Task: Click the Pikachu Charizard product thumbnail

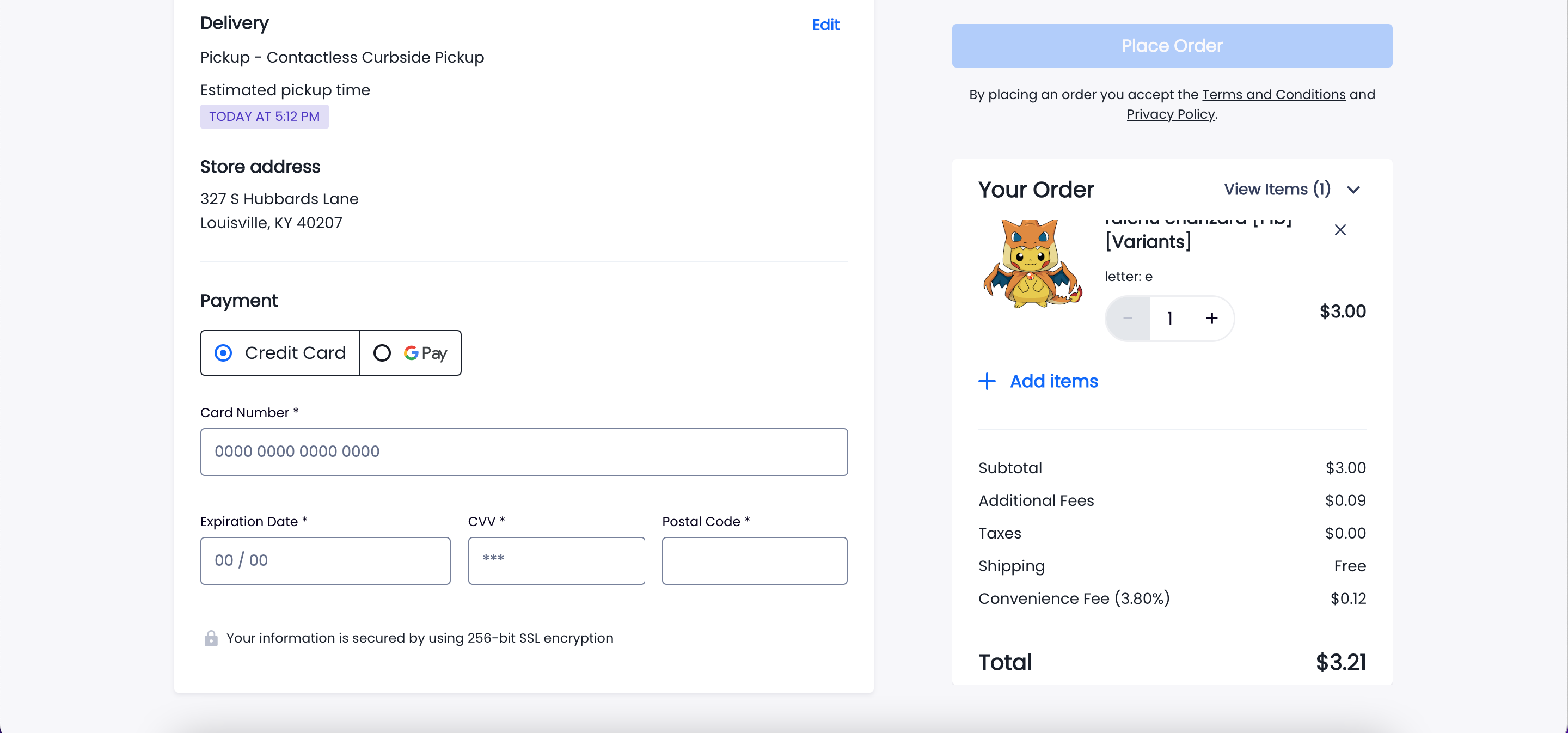Action: [1032, 264]
